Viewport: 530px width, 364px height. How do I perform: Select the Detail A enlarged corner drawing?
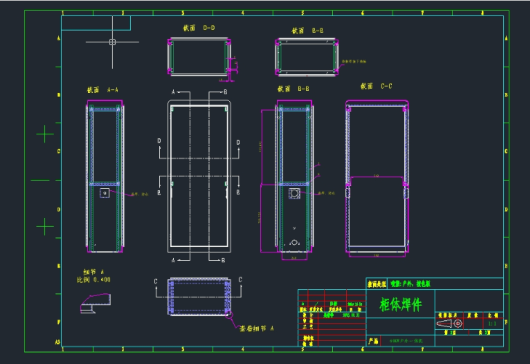pyautogui.click(x=95, y=304)
